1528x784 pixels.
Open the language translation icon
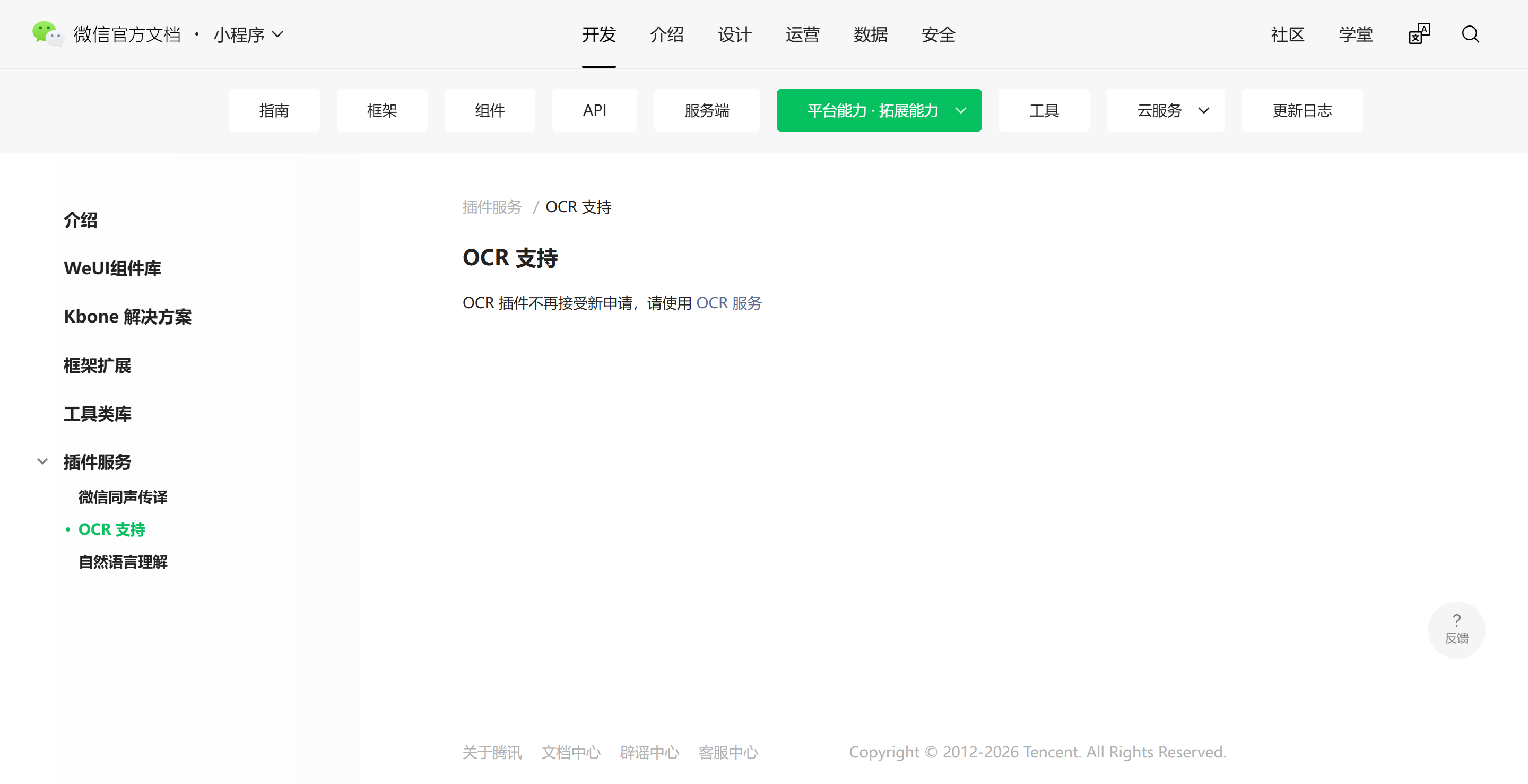(x=1419, y=34)
